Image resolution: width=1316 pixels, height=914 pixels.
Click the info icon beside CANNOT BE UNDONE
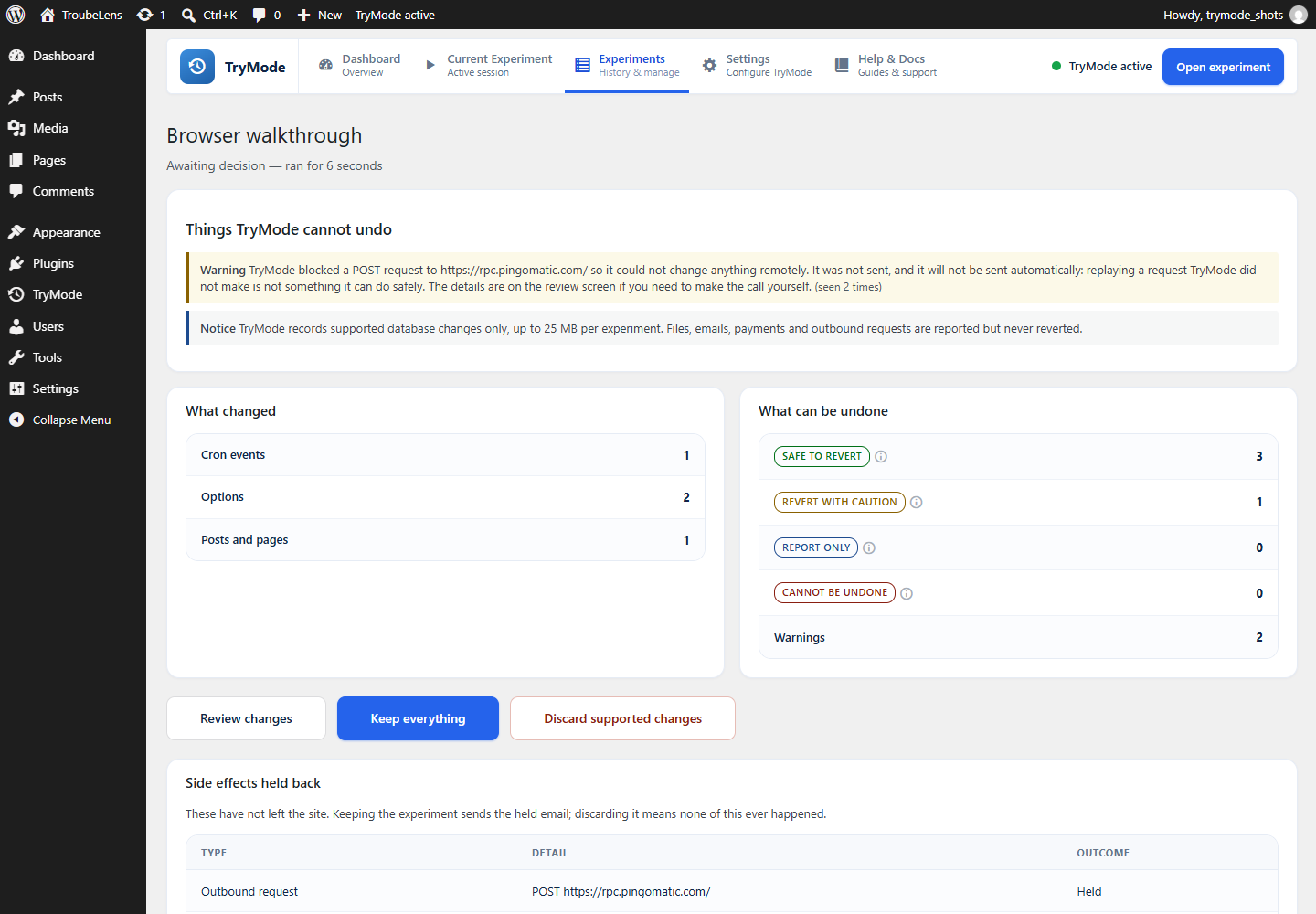tap(907, 593)
